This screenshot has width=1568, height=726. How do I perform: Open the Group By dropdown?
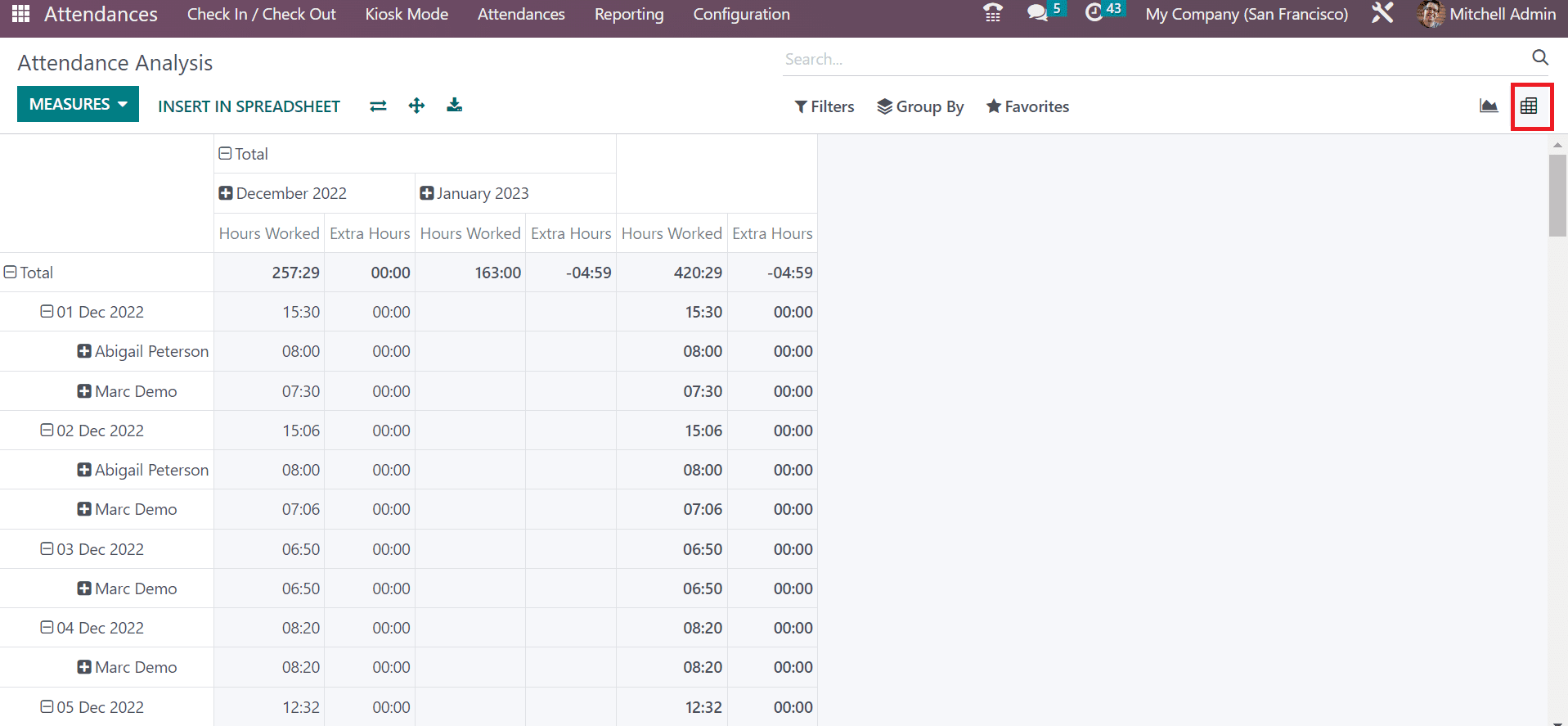[920, 106]
